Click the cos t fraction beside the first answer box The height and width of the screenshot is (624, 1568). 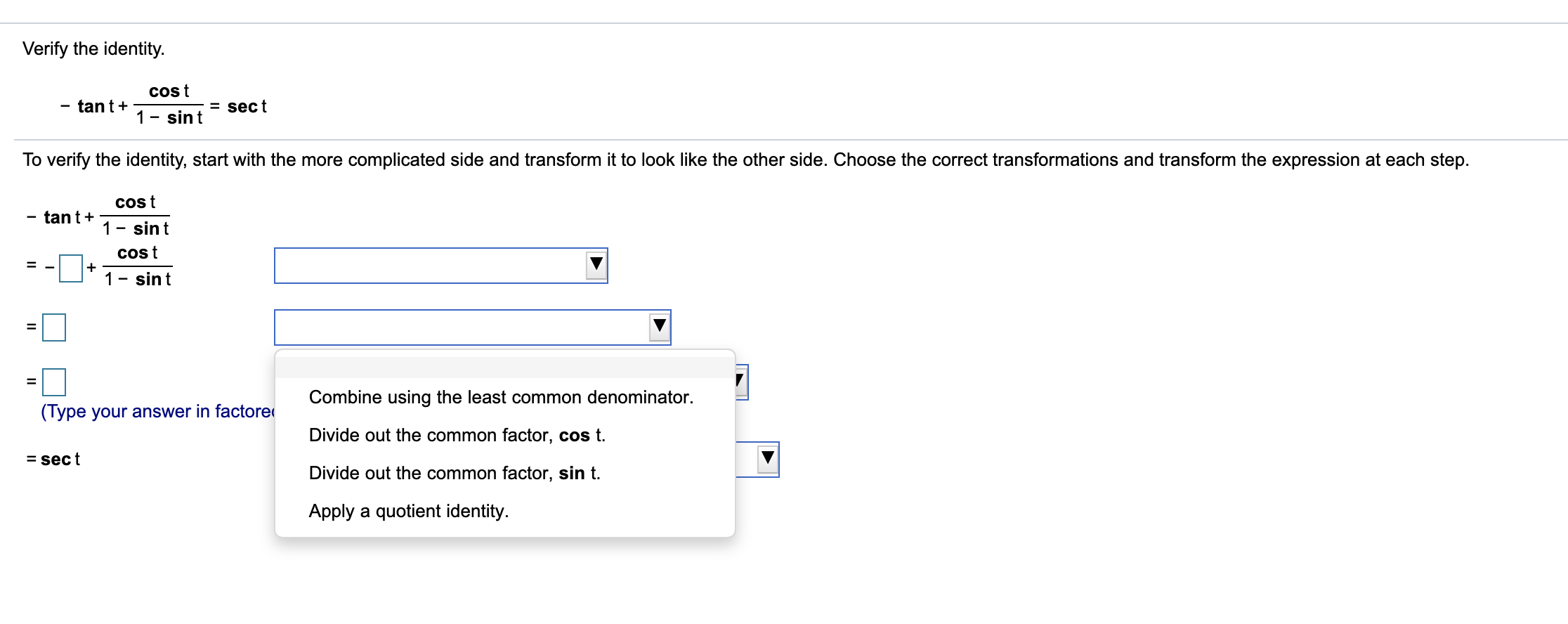(x=138, y=266)
